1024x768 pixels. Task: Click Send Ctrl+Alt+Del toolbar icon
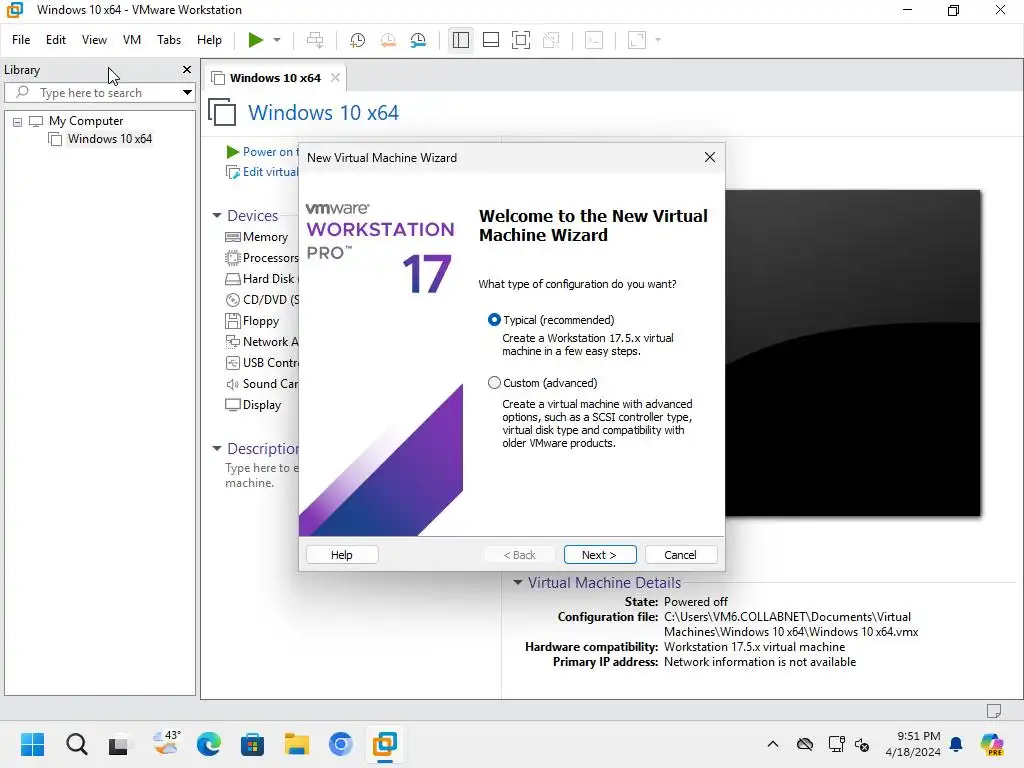[315, 40]
